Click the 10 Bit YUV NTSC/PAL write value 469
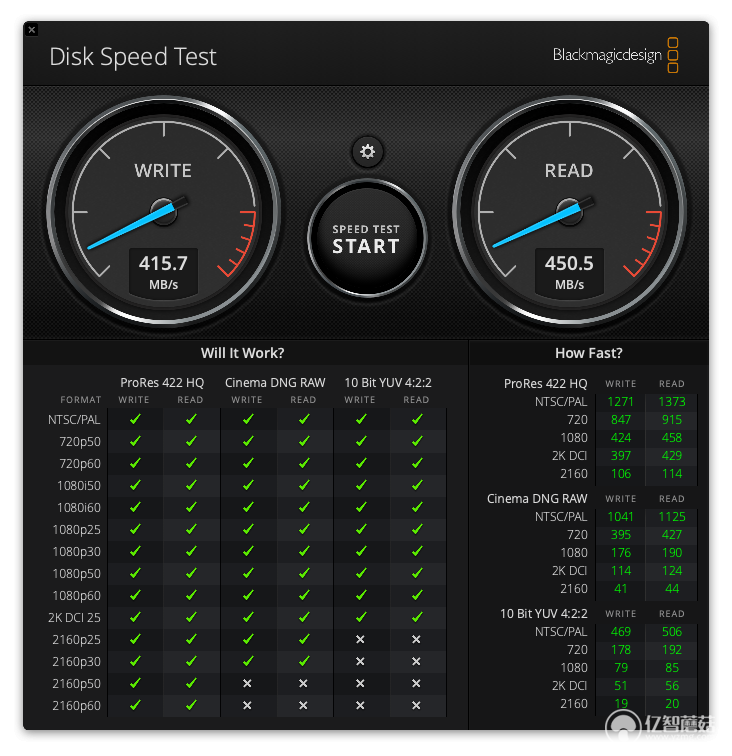 [x=621, y=632]
